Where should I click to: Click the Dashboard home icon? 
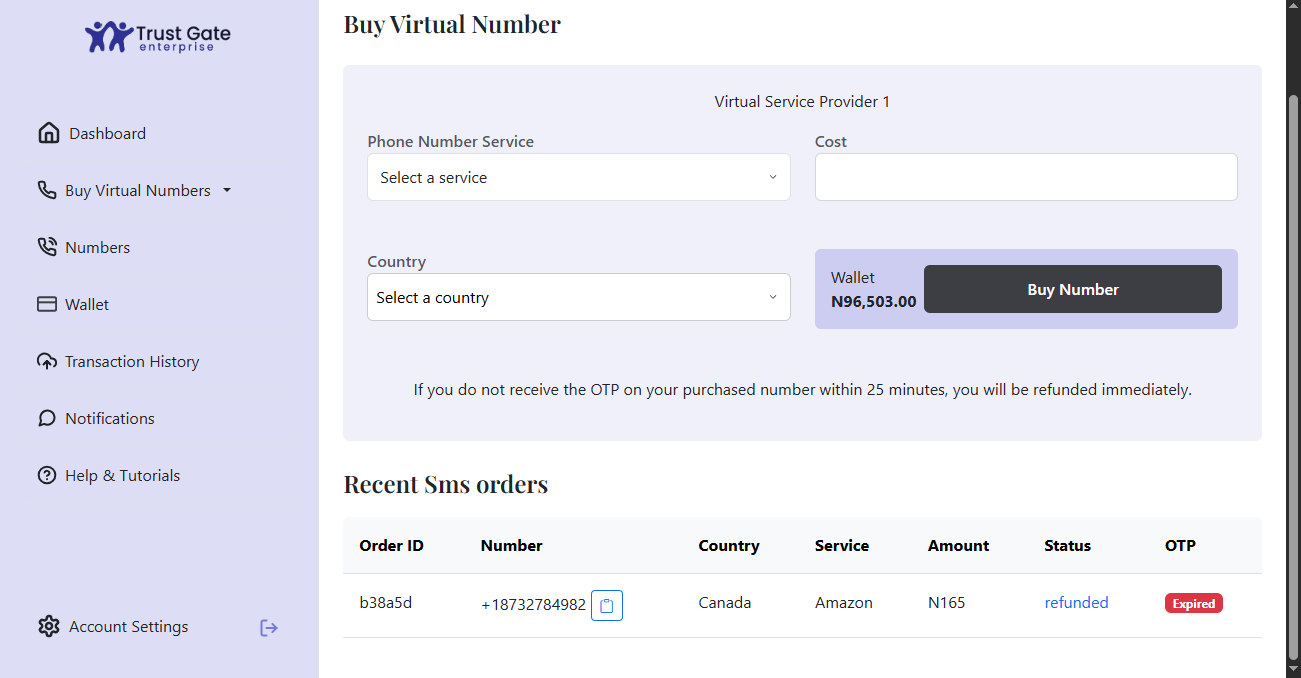[48, 133]
